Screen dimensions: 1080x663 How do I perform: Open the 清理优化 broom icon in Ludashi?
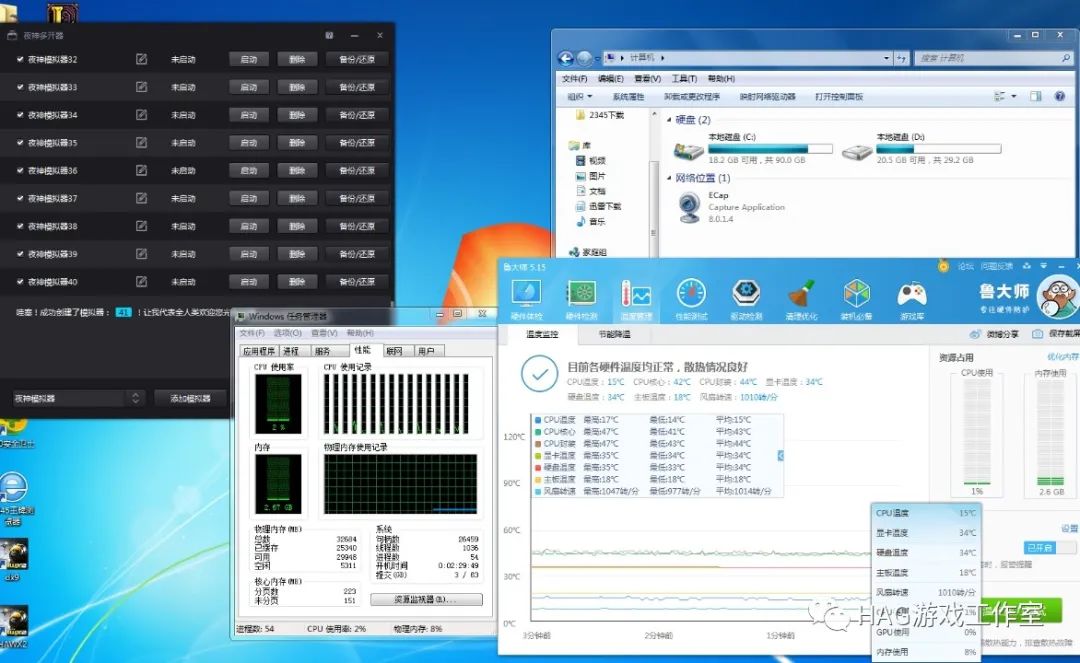(x=801, y=295)
